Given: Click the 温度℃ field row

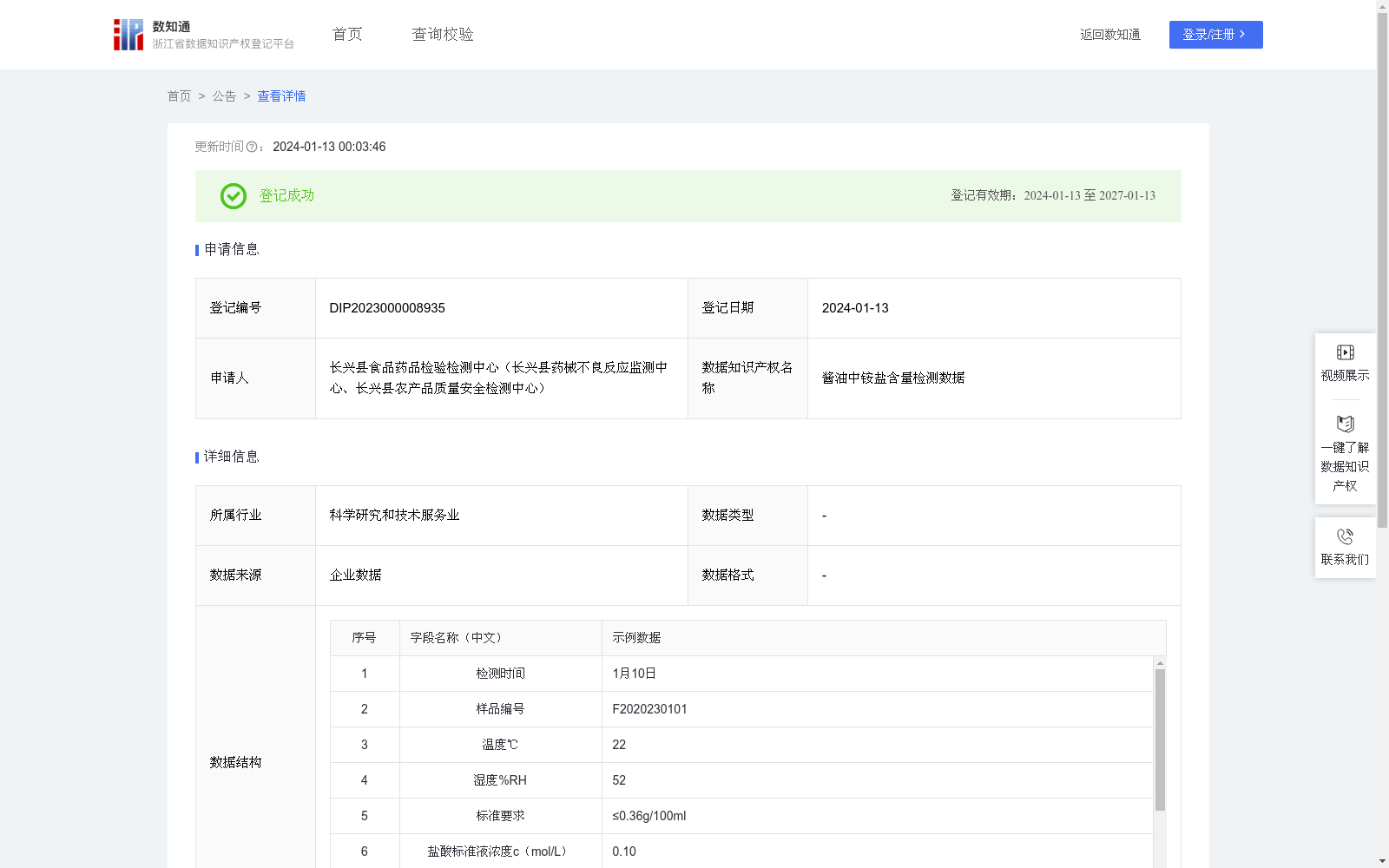Looking at the screenshot, I should 741,745.
